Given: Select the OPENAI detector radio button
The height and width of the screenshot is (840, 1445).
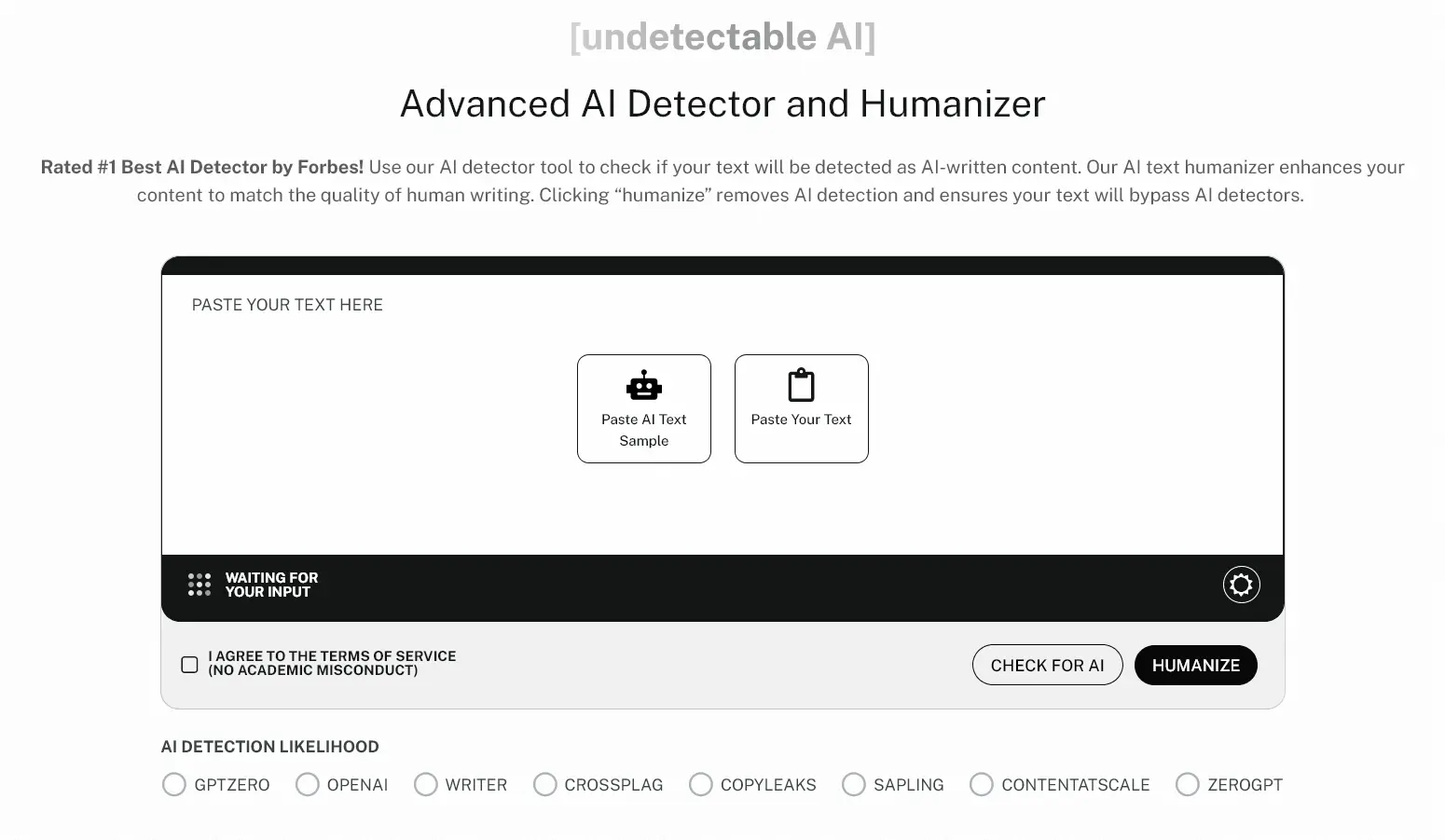Looking at the screenshot, I should pos(307,784).
